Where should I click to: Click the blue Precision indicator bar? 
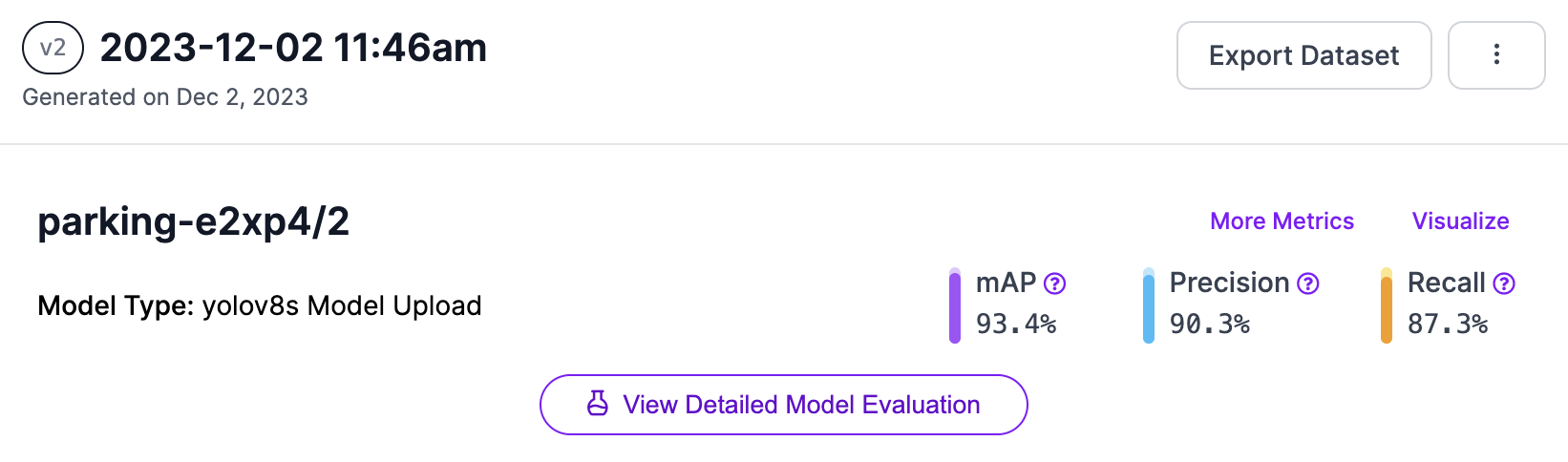coord(1149,306)
